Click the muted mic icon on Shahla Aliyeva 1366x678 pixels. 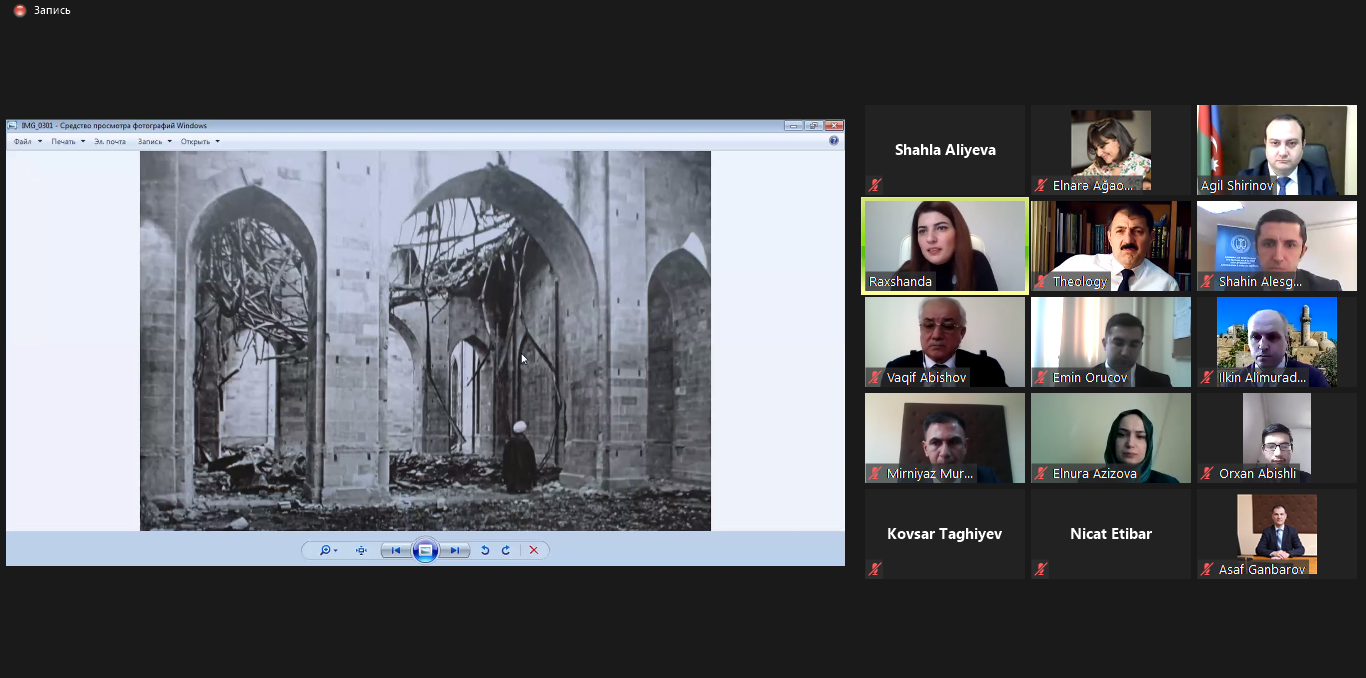tap(875, 185)
